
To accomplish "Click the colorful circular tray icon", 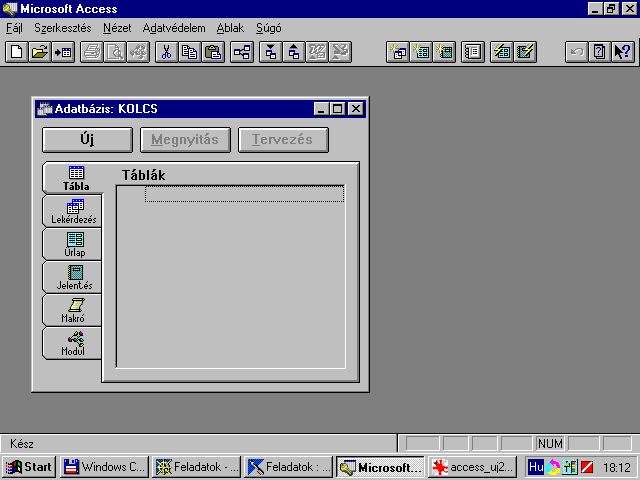I will pos(553,467).
